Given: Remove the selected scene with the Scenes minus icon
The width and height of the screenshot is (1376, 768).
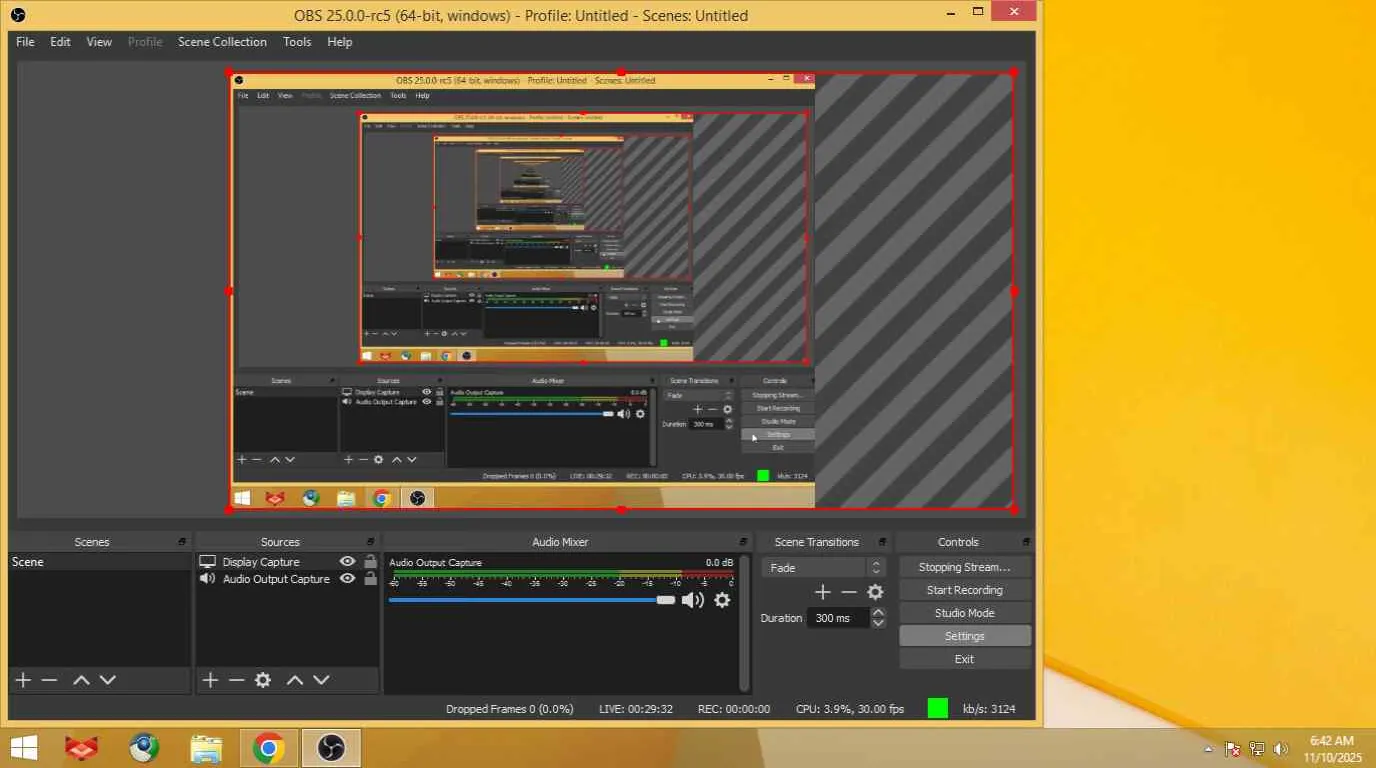Looking at the screenshot, I should click(x=49, y=680).
